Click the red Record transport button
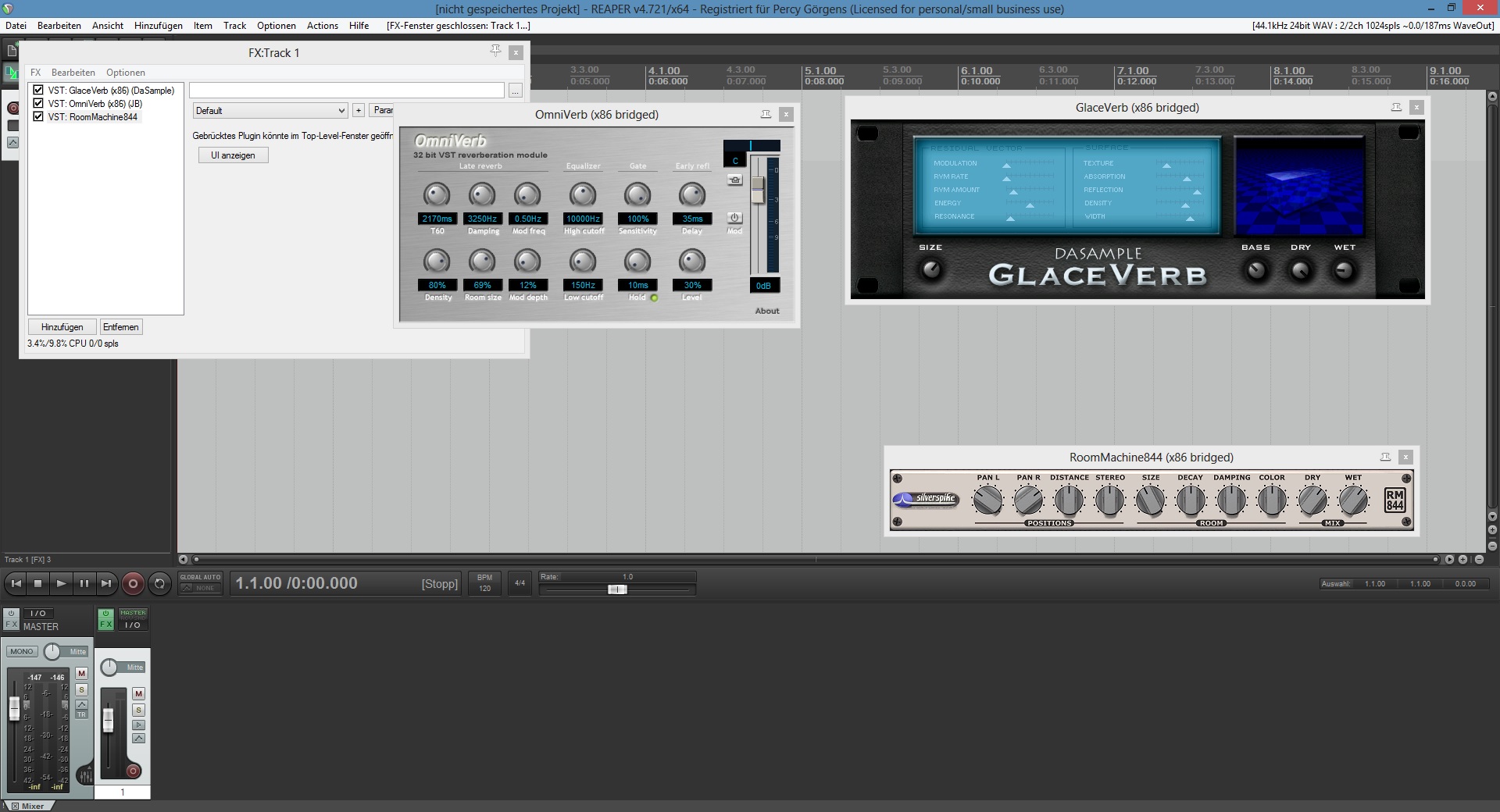The width and height of the screenshot is (1500, 812). 133,583
